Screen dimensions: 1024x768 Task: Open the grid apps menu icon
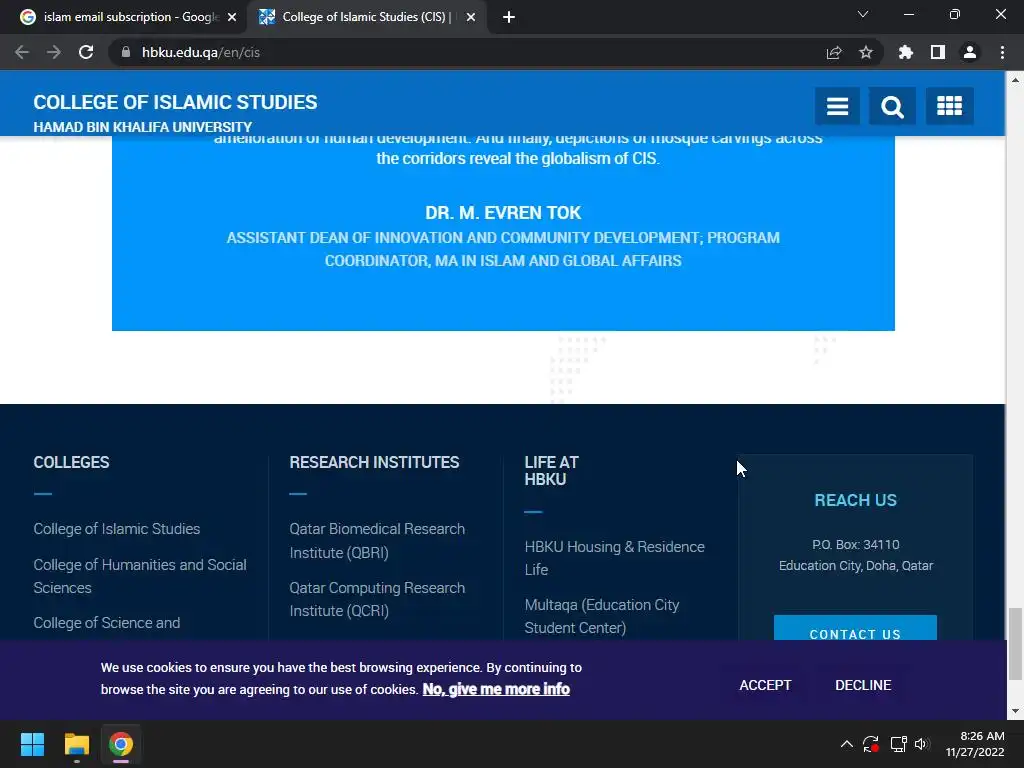point(949,106)
